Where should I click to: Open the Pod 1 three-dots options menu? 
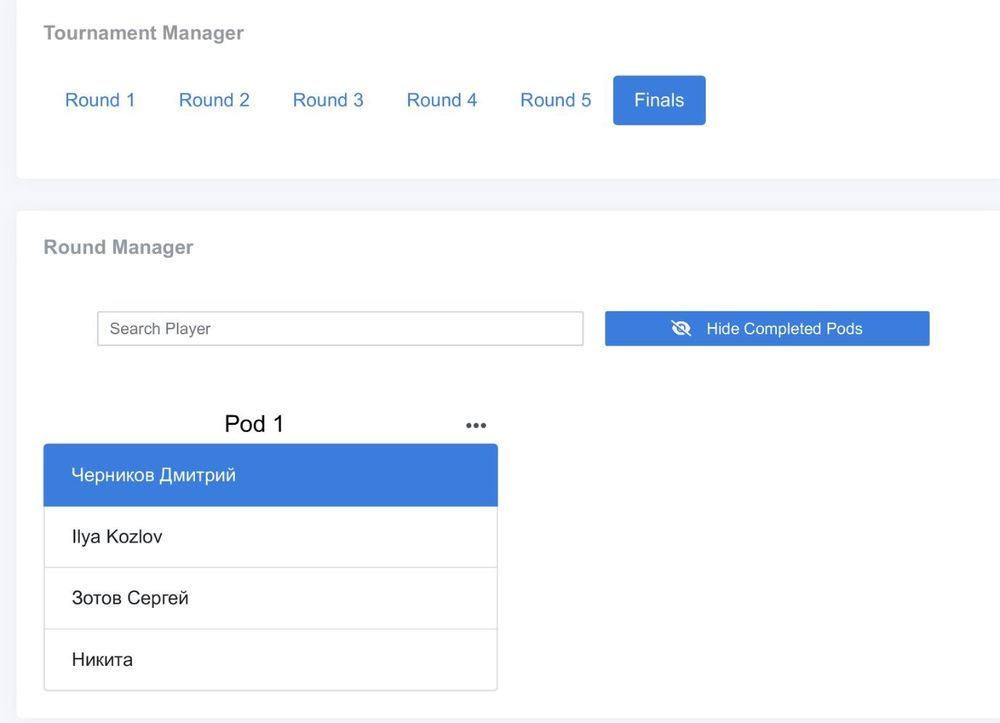tap(476, 425)
